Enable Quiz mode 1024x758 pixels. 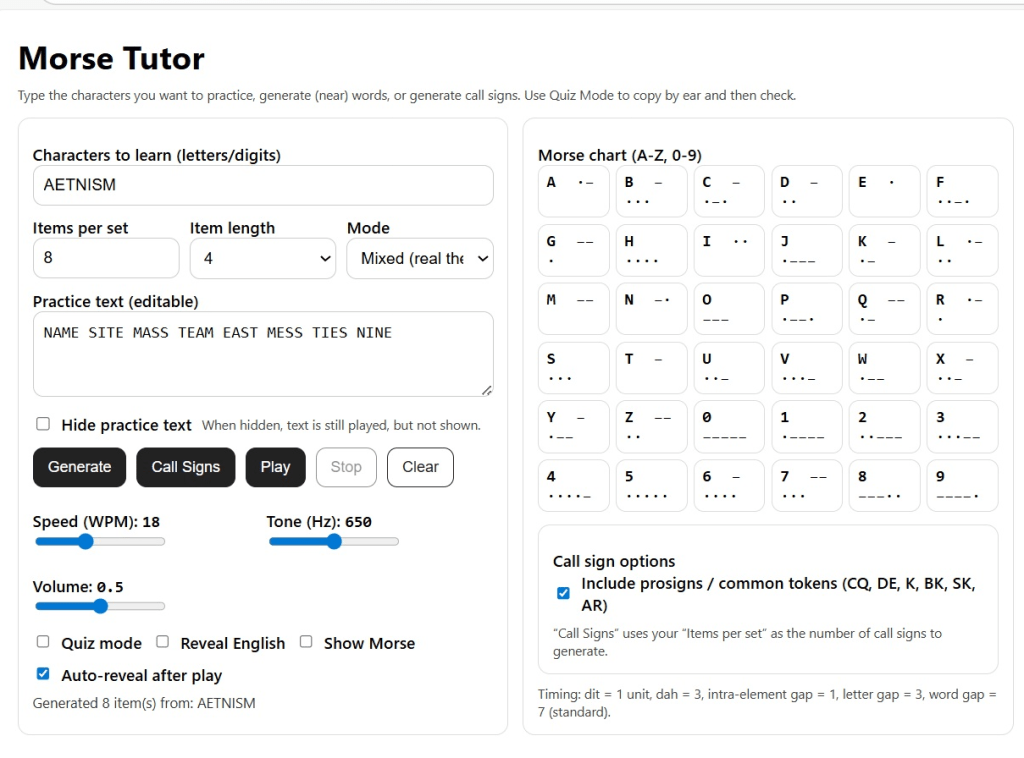pyautogui.click(x=43, y=643)
